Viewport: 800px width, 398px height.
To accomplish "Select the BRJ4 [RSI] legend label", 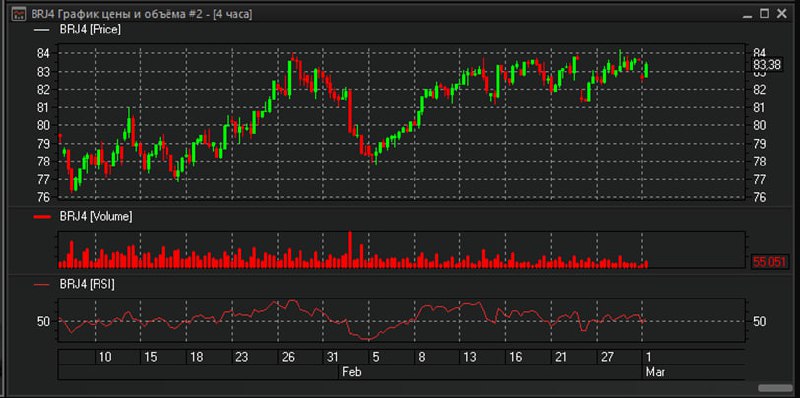I will (87, 285).
